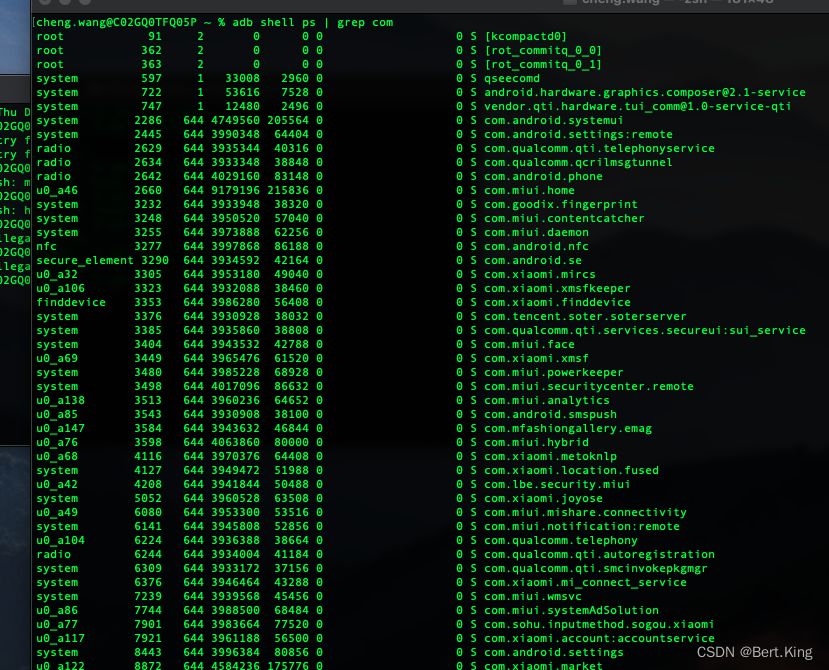Select com.qualcomm.telephony process name
Screen dimensions: 829x670
click(x=561, y=541)
